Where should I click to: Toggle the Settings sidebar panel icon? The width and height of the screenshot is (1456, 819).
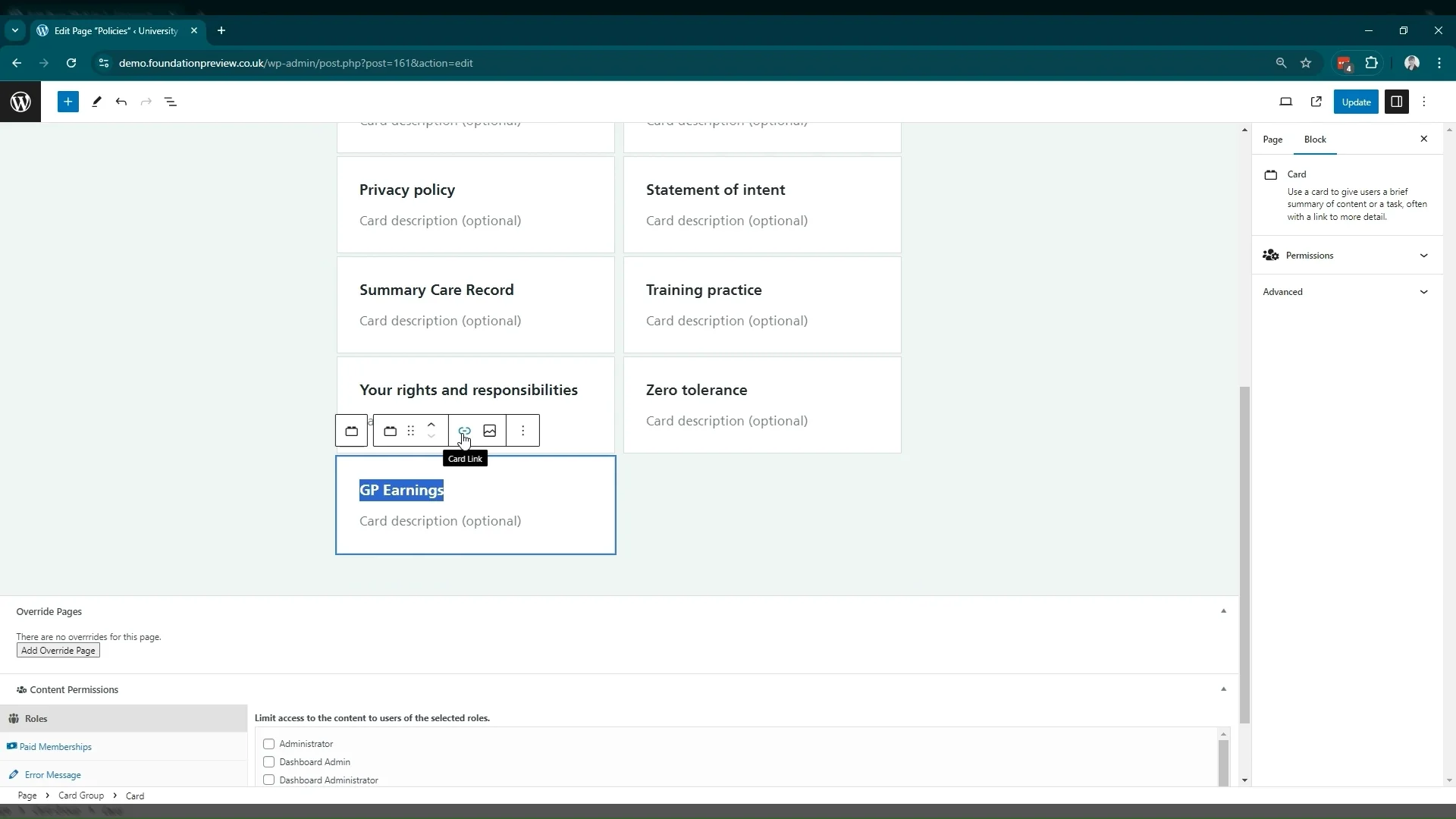point(1396,102)
